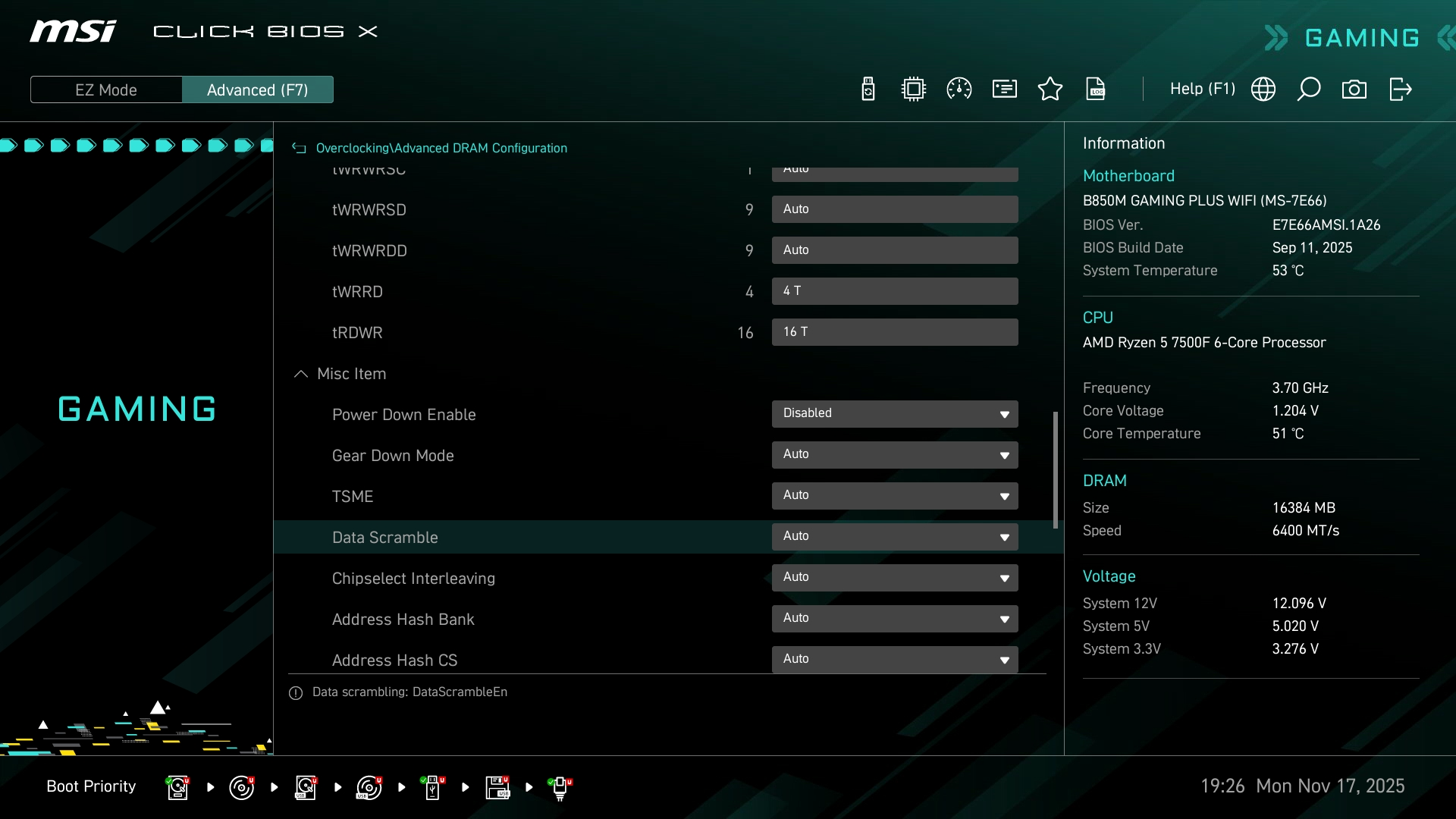Click the tWRWRDD Auto input field
The width and height of the screenshot is (1456, 819).
[x=895, y=250]
